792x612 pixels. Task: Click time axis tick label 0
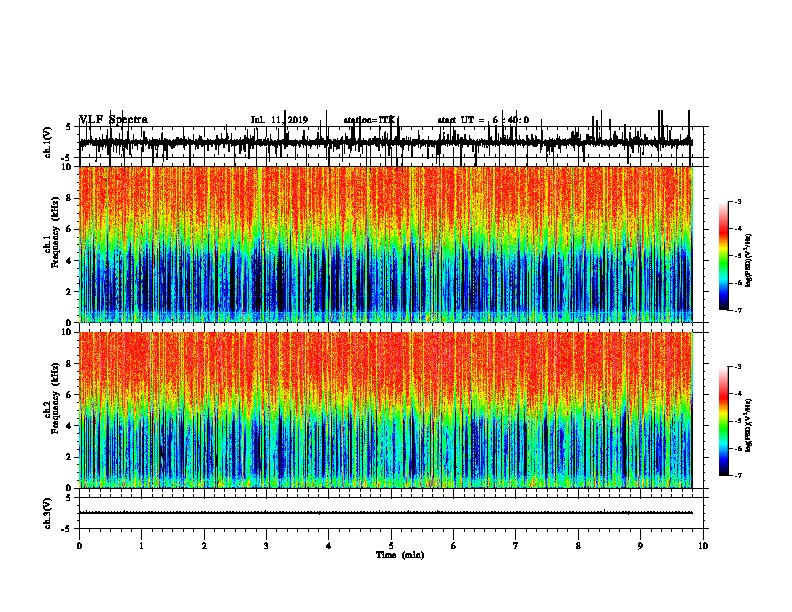[x=79, y=546]
